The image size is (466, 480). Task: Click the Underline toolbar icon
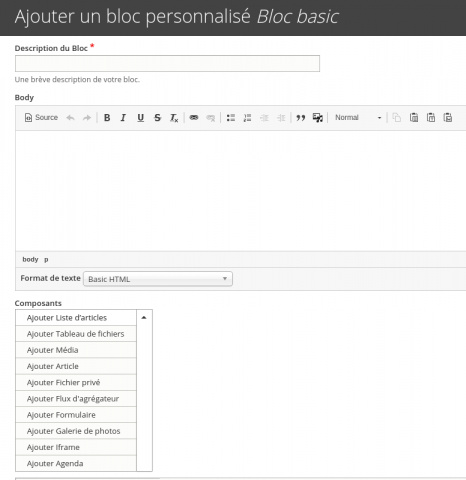140,118
